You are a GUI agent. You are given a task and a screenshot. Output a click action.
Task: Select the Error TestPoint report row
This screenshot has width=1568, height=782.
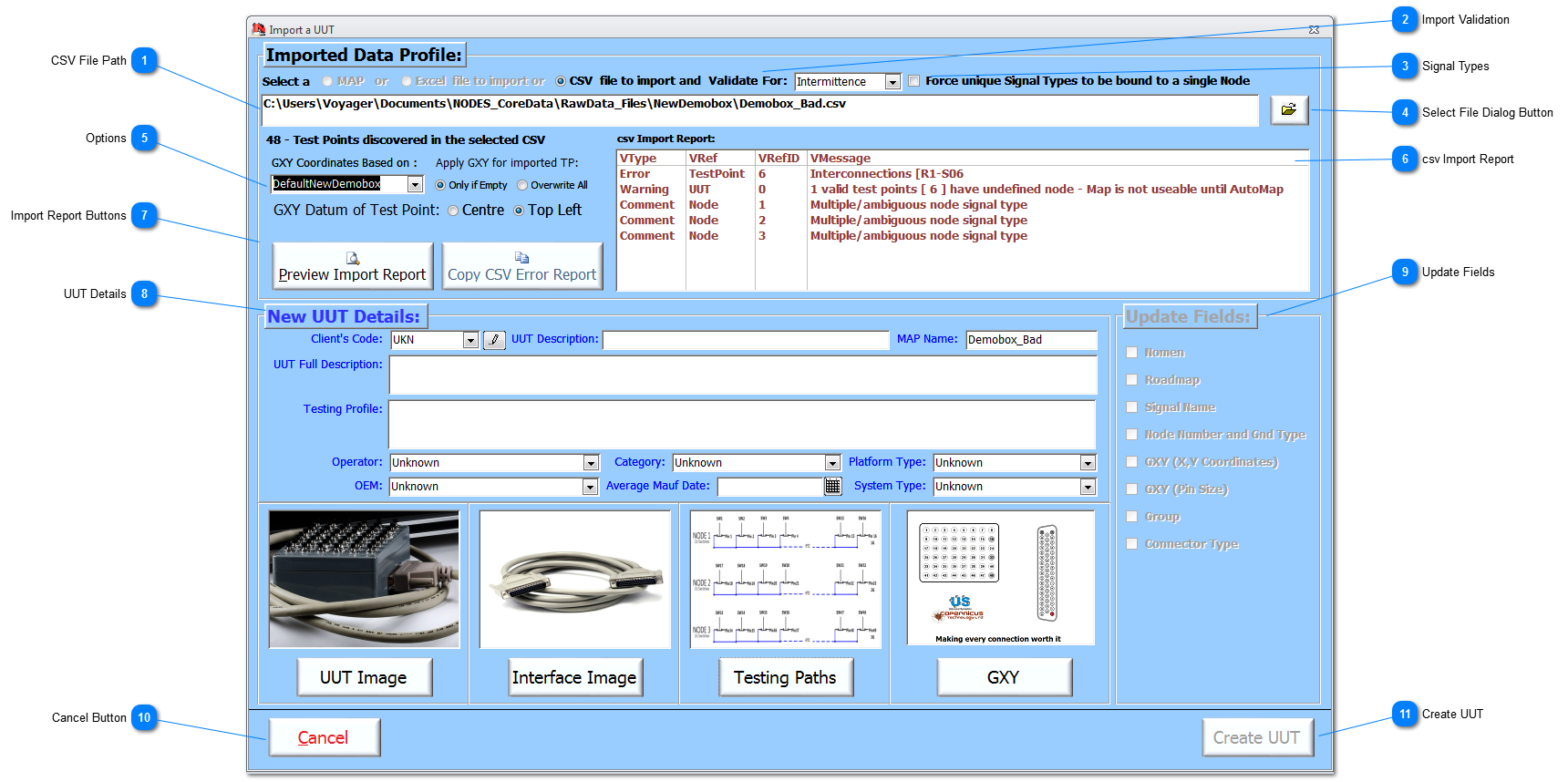[x=963, y=174]
